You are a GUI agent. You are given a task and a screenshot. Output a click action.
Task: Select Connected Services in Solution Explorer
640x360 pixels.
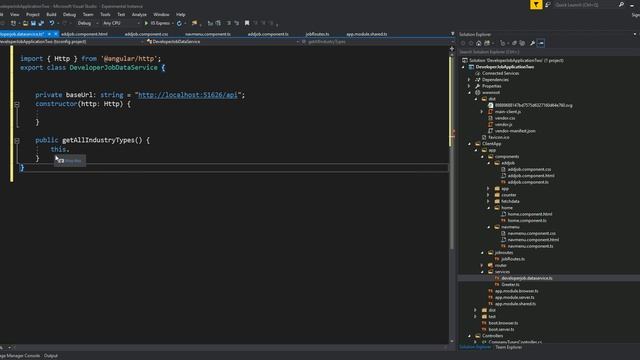click(x=500, y=73)
